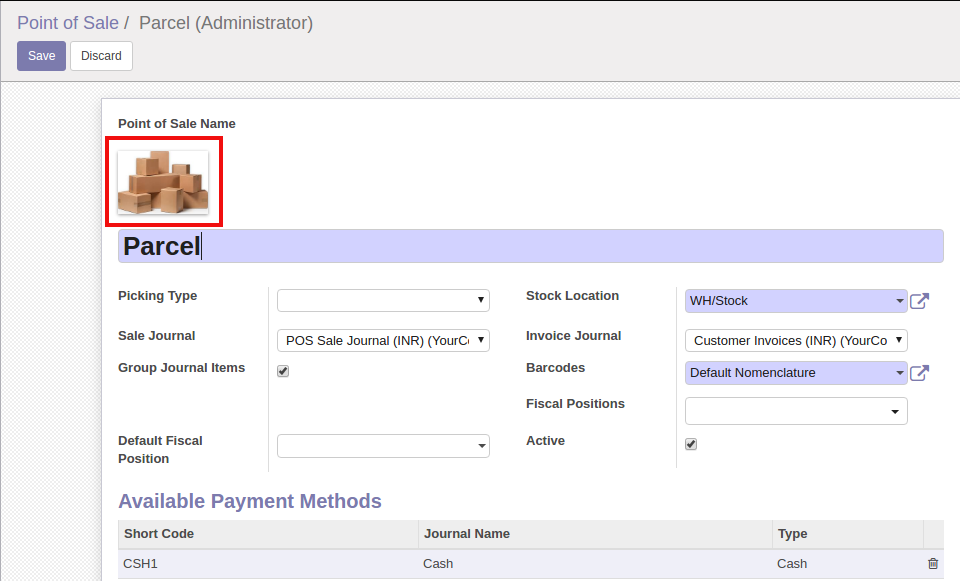This screenshot has width=960, height=581.
Task: Delete the CSH1 Cash payment row
Action: (932, 563)
